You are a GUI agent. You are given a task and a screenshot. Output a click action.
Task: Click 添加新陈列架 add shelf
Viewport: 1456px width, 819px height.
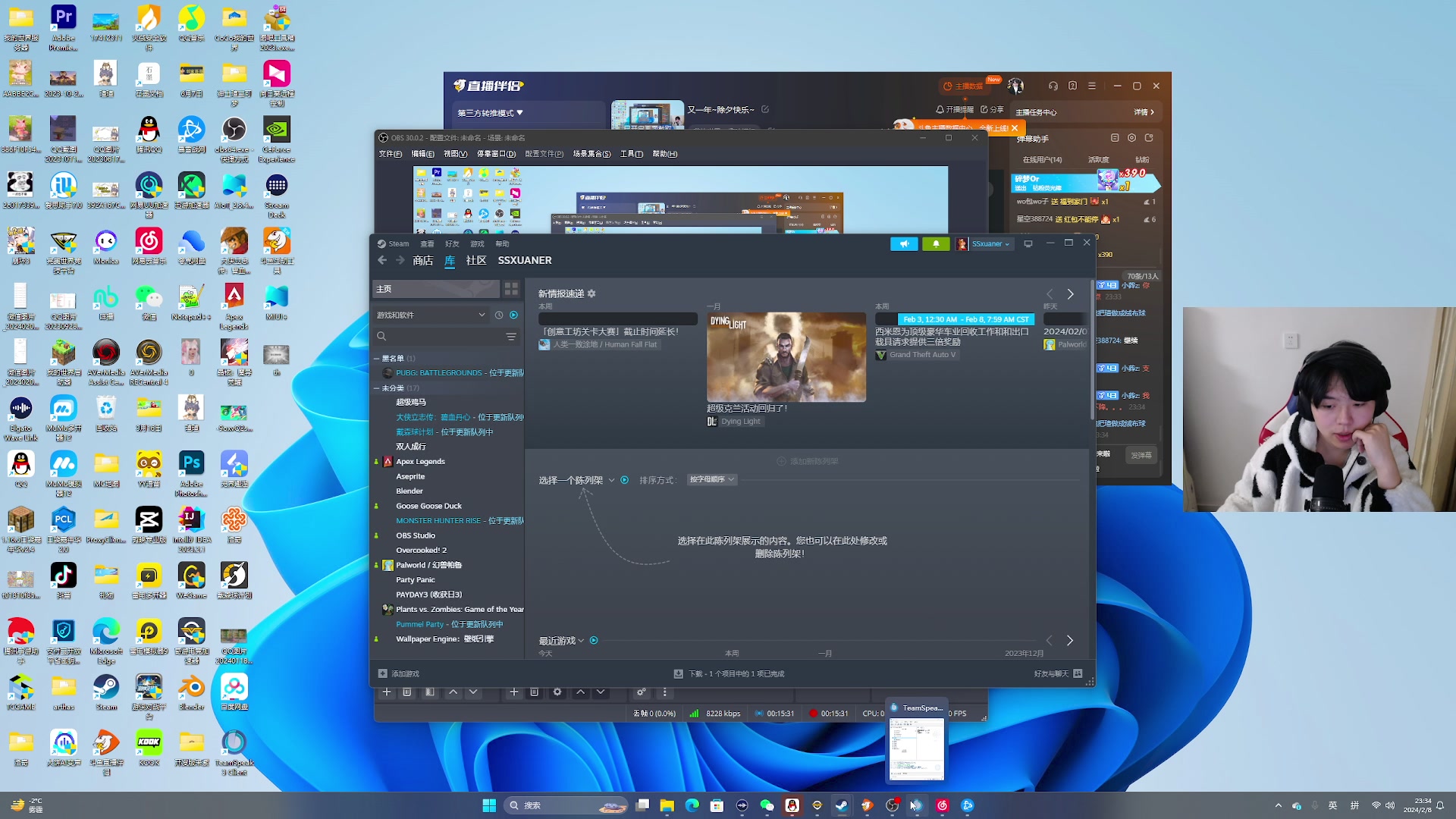click(x=808, y=461)
